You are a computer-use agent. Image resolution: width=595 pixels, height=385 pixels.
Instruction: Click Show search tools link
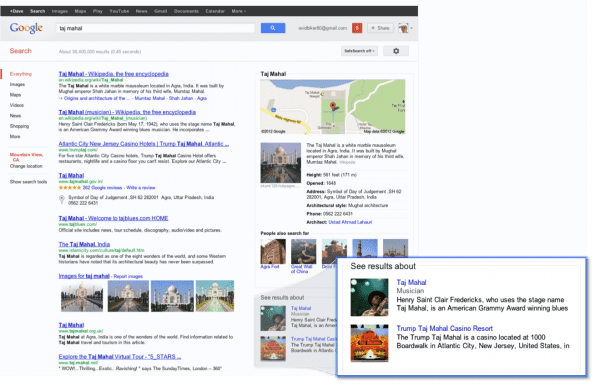click(28, 182)
